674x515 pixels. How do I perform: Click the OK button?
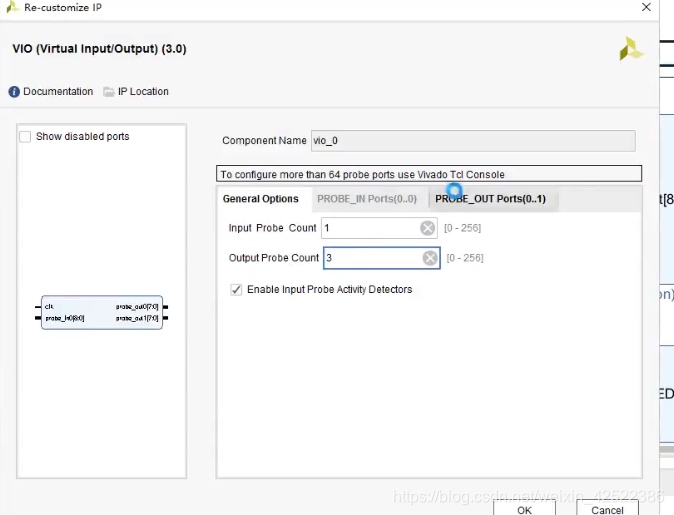(x=524, y=510)
